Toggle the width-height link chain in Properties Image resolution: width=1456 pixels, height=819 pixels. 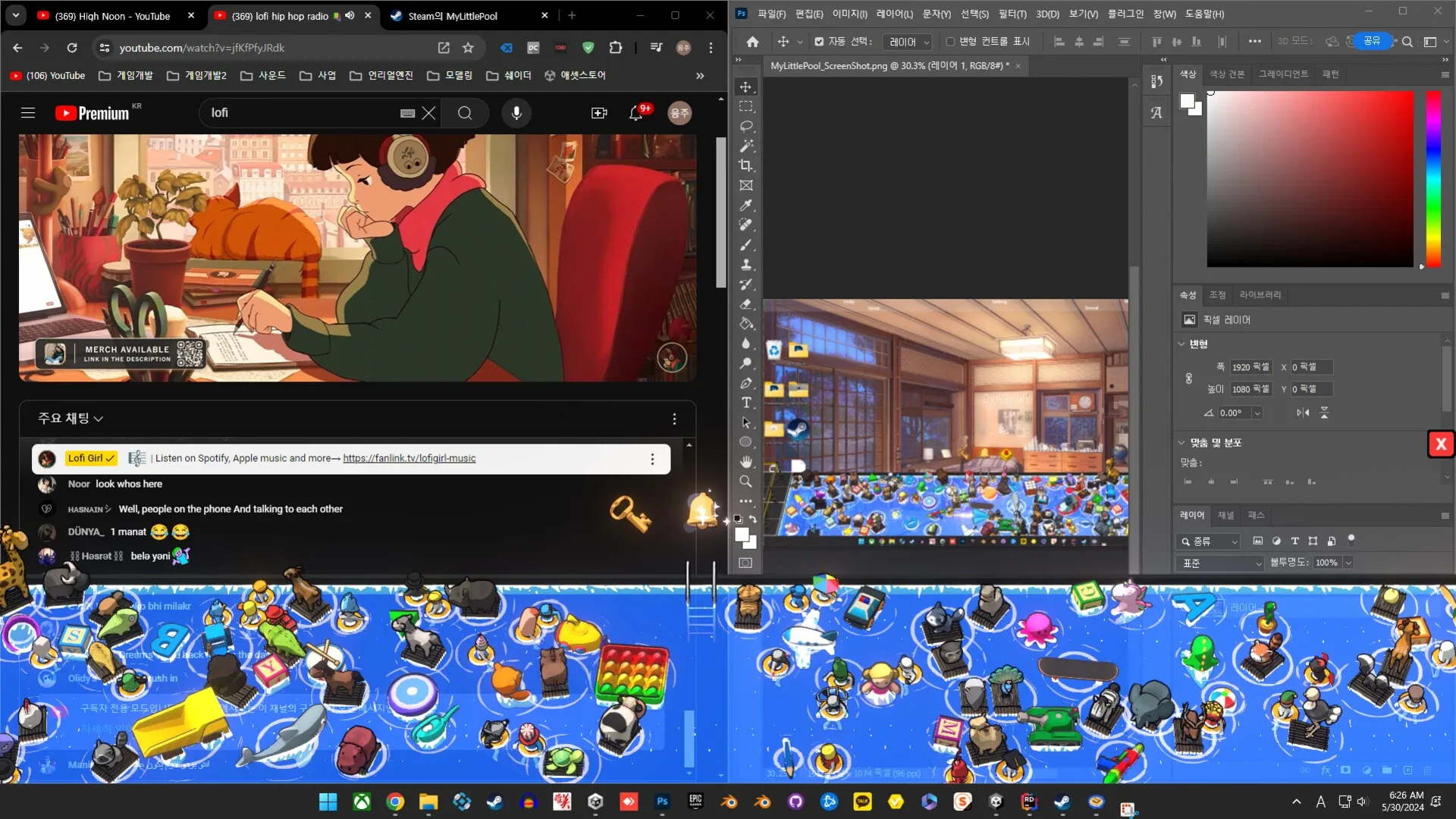pos(1188,378)
